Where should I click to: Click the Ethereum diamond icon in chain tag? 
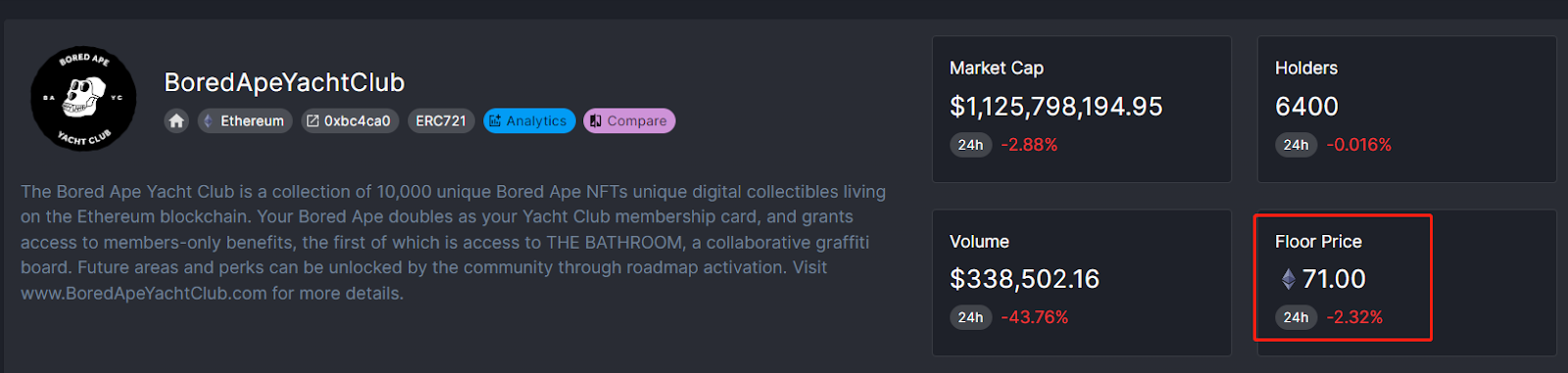pyautogui.click(x=208, y=121)
